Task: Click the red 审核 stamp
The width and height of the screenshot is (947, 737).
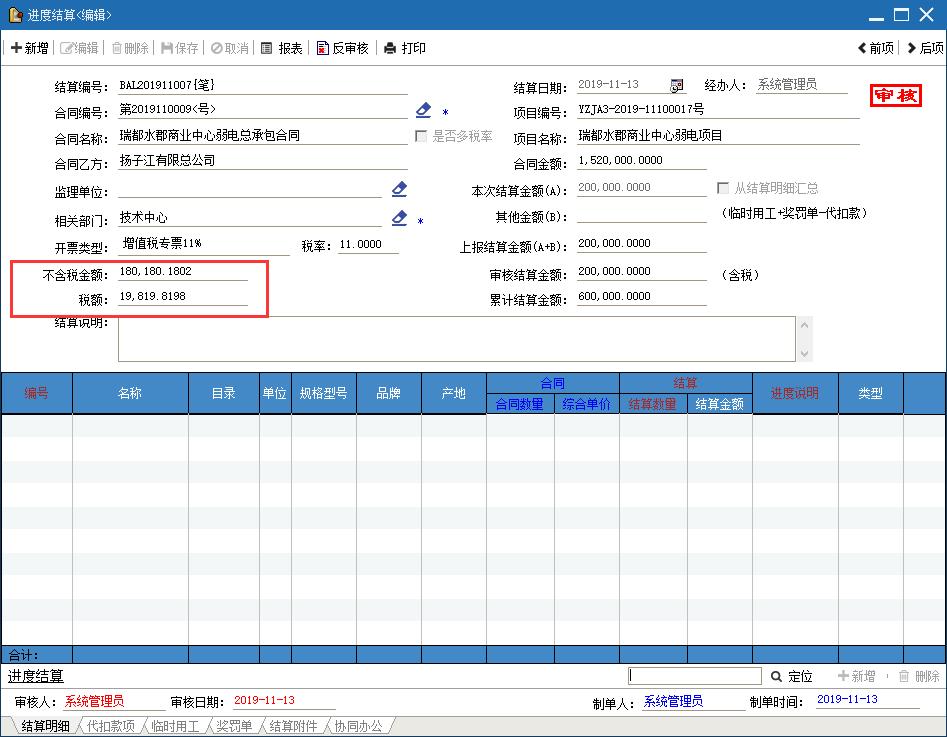Action: (896, 95)
